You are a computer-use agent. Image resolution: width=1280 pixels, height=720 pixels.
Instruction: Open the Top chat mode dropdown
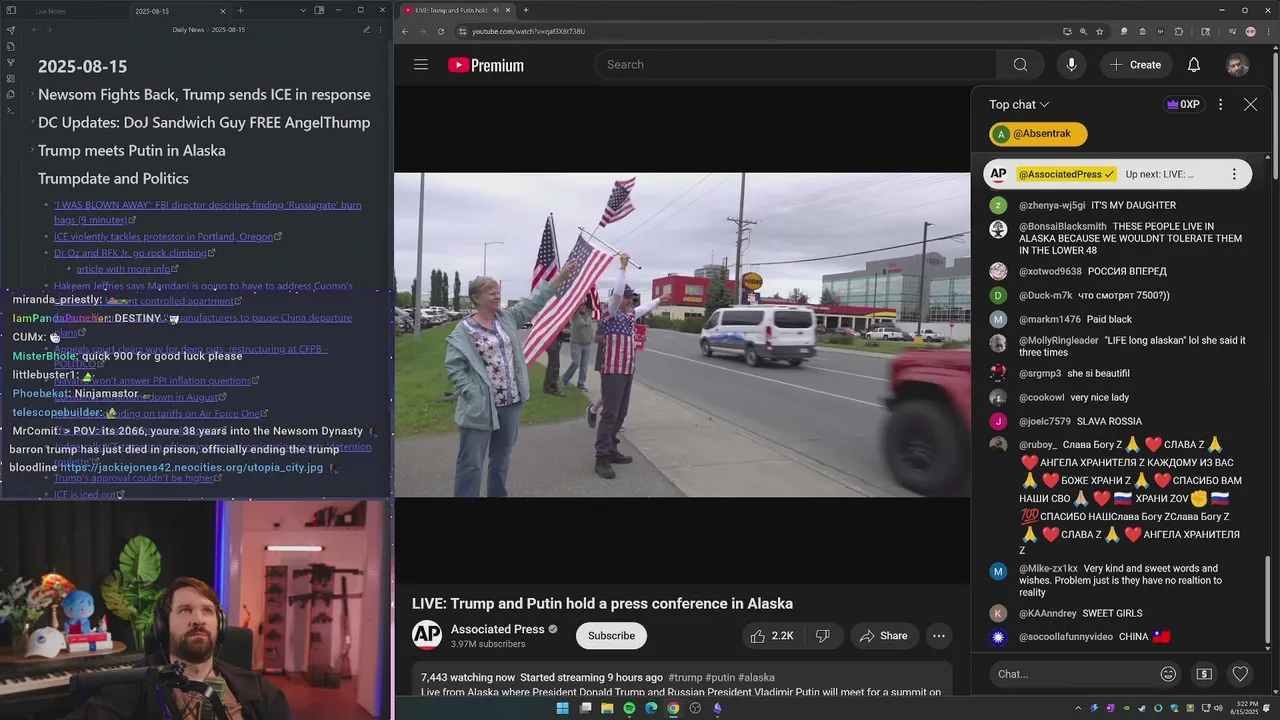1019,104
